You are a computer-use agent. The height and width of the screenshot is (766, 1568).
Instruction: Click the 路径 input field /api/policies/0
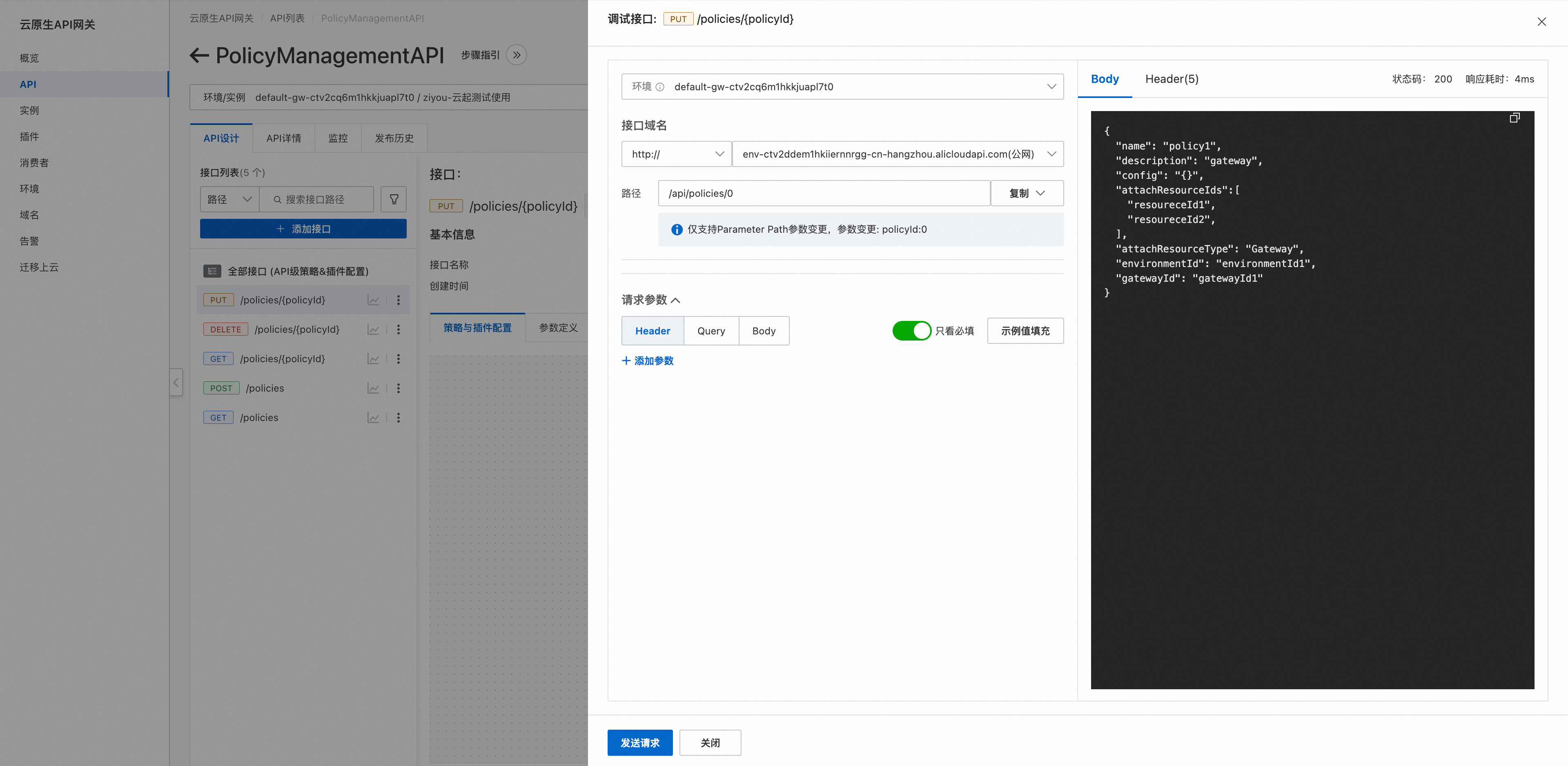[x=824, y=193]
